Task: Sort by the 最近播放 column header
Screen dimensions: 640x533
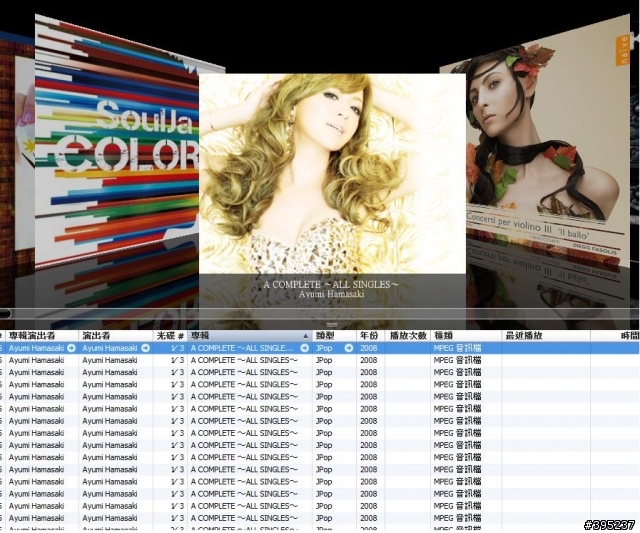Action: coord(546,336)
